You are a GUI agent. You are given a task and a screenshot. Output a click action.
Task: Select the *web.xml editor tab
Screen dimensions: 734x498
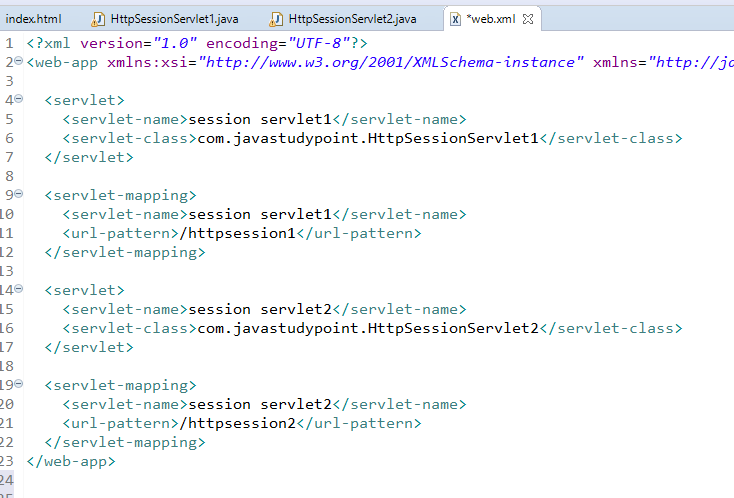[491, 19]
